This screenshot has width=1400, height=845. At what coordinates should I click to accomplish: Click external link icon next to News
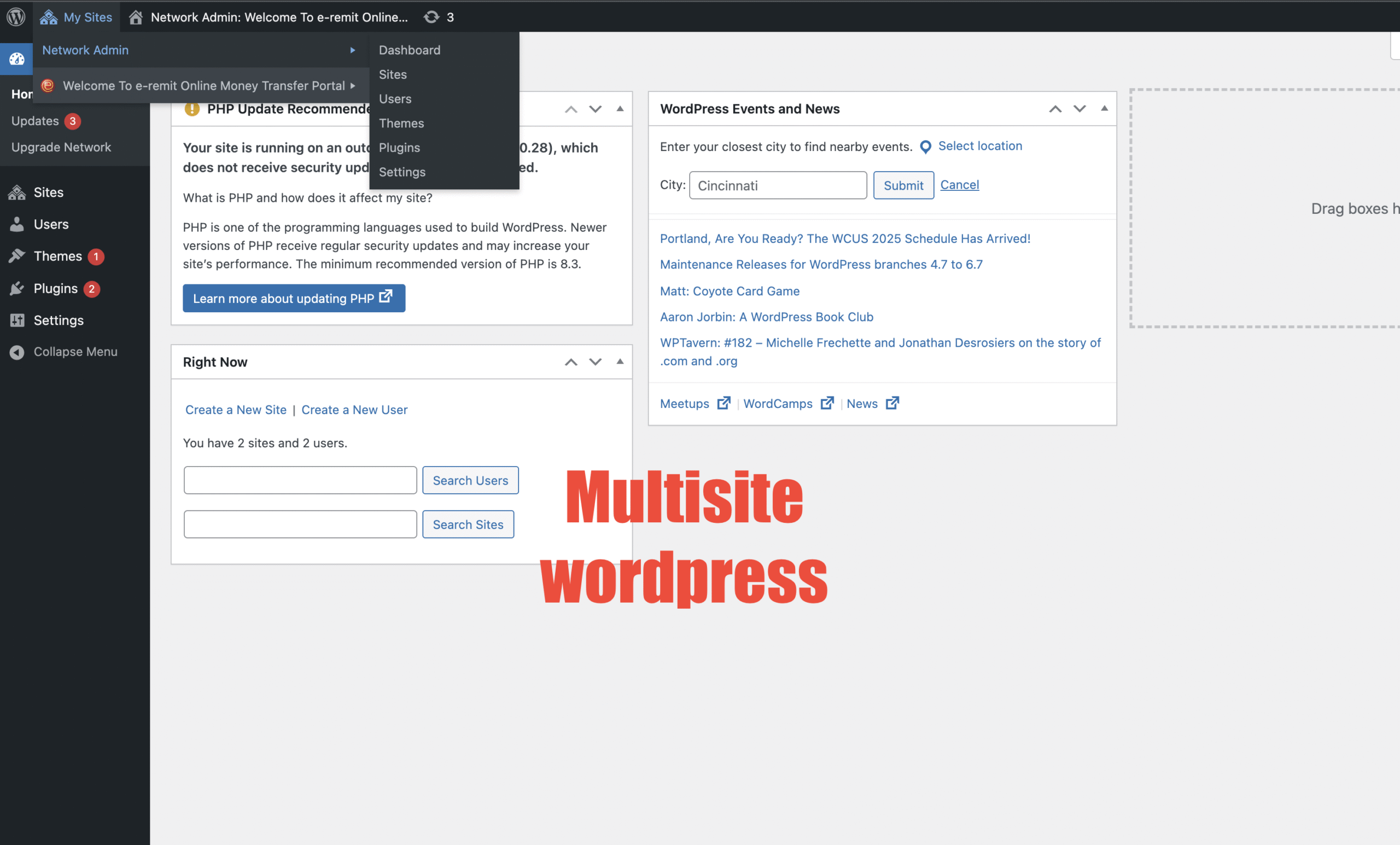pos(892,403)
